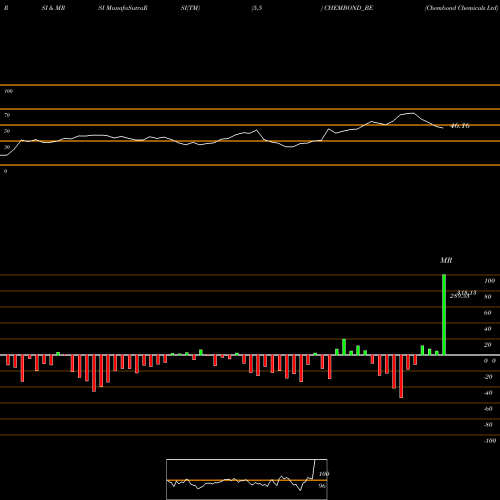
Task: Click the 30 level label on RSI axis
Action: click(7, 147)
